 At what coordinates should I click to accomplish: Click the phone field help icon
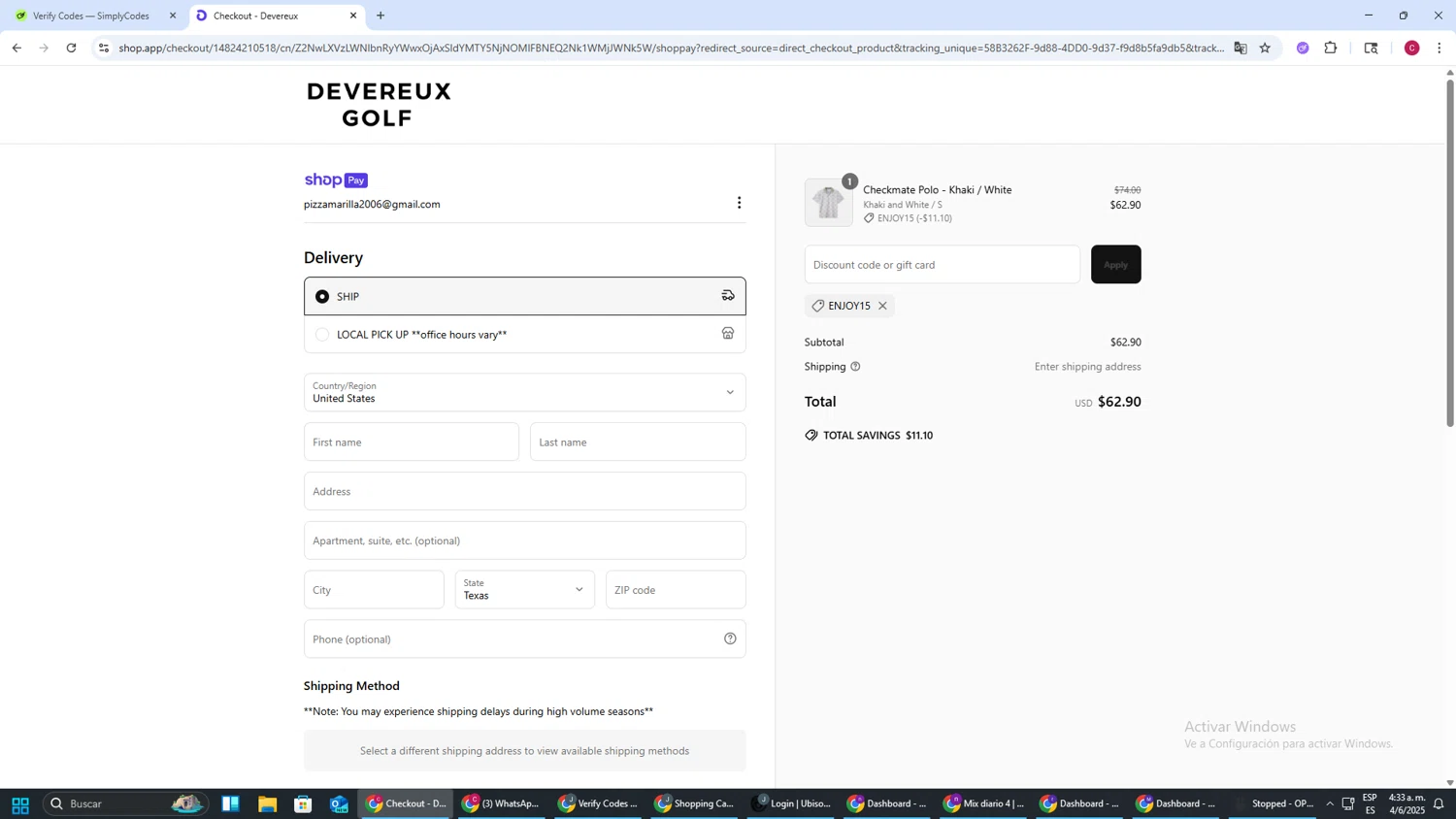730,639
